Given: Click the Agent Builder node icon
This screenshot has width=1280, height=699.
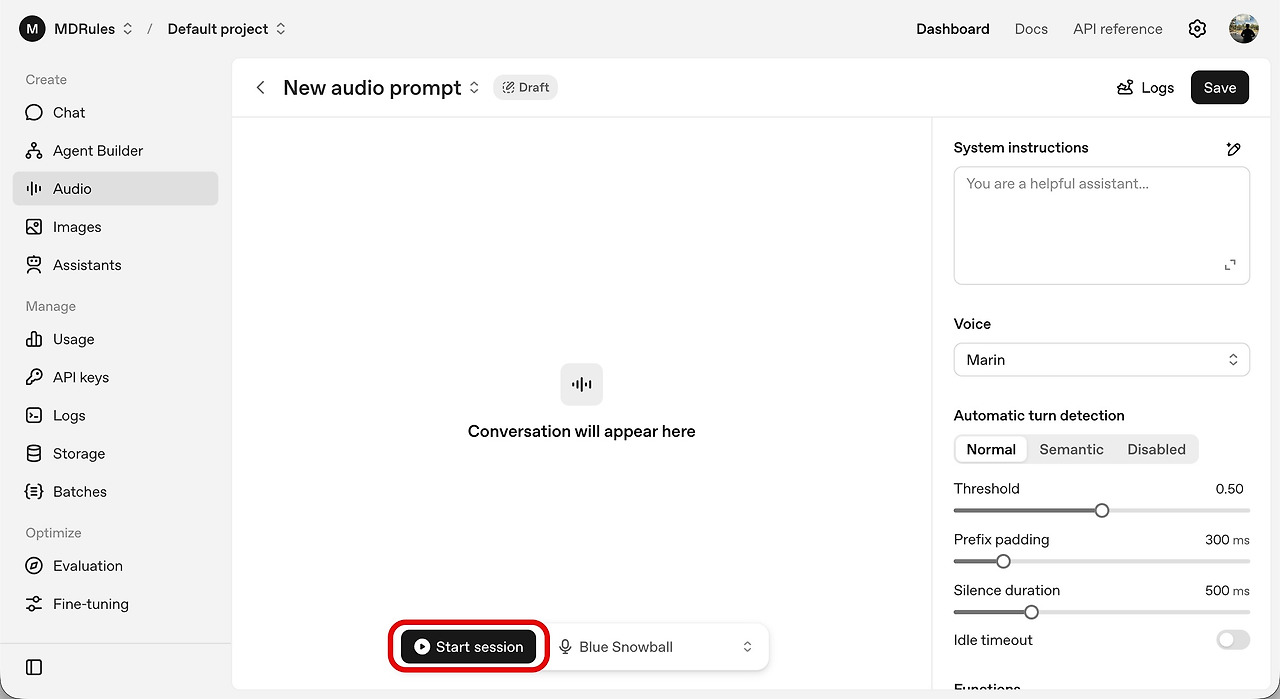Looking at the screenshot, I should coord(34,151).
